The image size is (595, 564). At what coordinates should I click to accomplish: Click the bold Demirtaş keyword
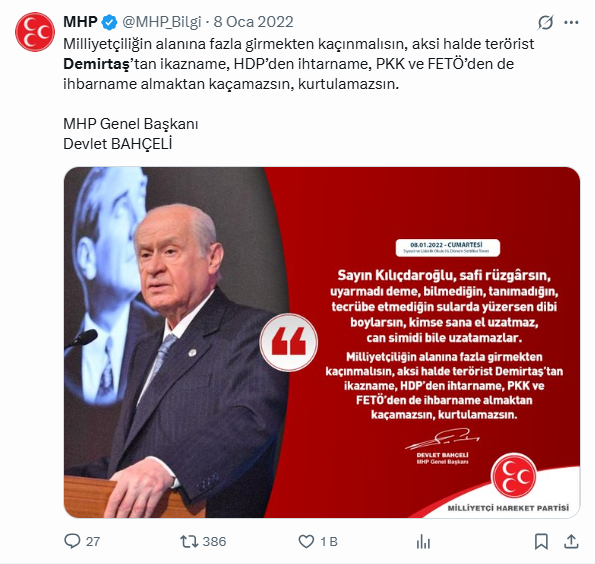tap(96, 64)
